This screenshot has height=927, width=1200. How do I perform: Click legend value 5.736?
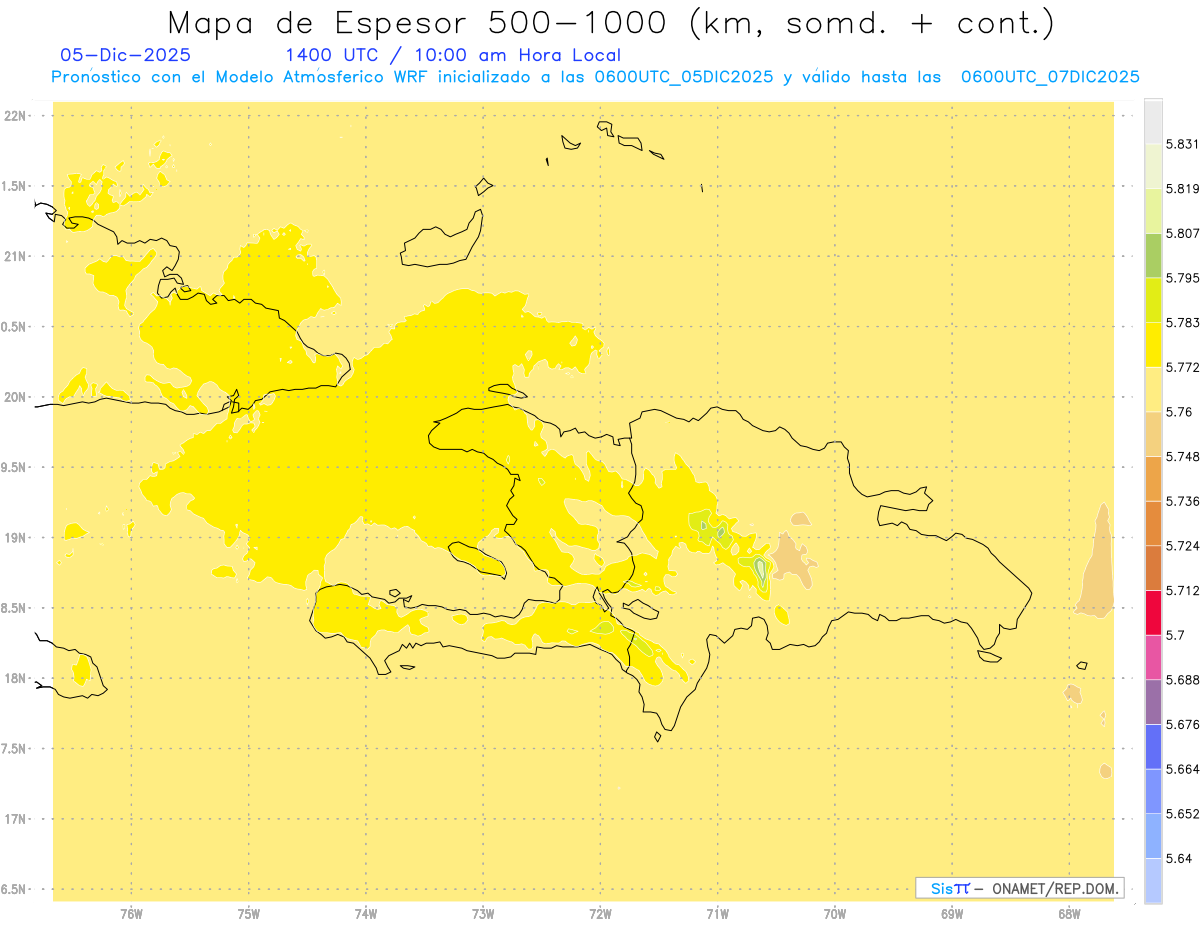(1183, 501)
